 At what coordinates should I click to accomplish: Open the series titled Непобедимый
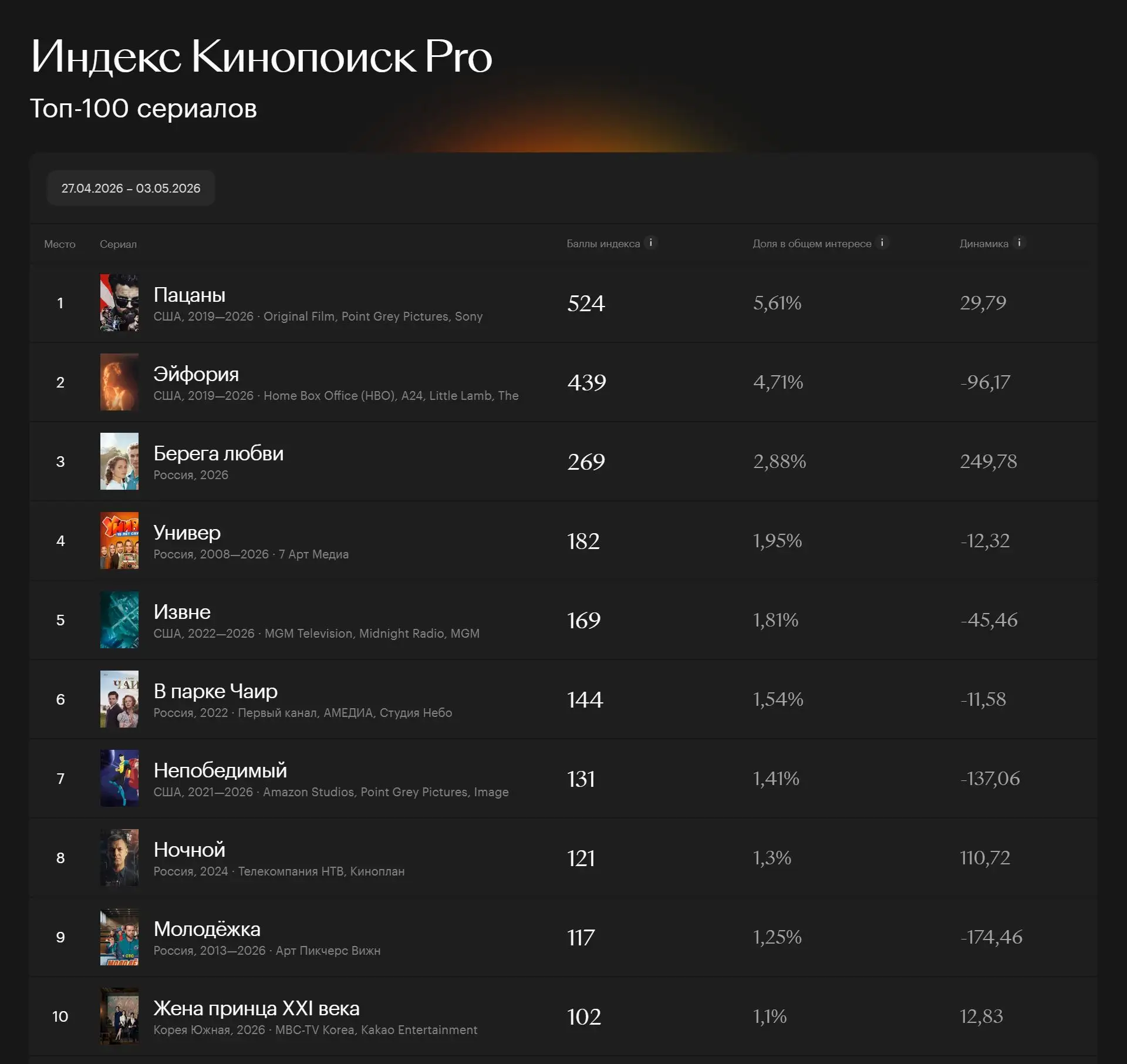(x=220, y=770)
